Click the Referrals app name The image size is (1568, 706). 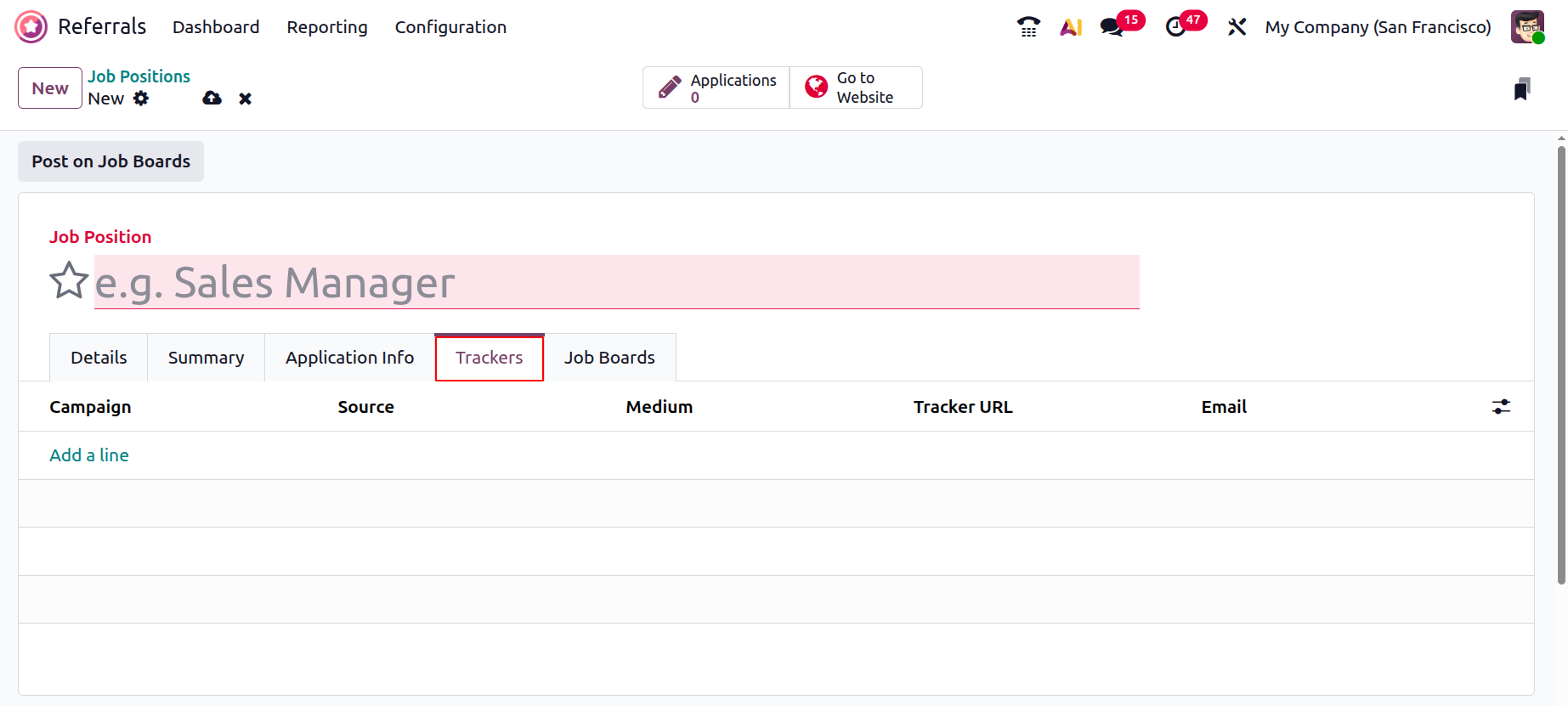pyautogui.click(x=102, y=27)
